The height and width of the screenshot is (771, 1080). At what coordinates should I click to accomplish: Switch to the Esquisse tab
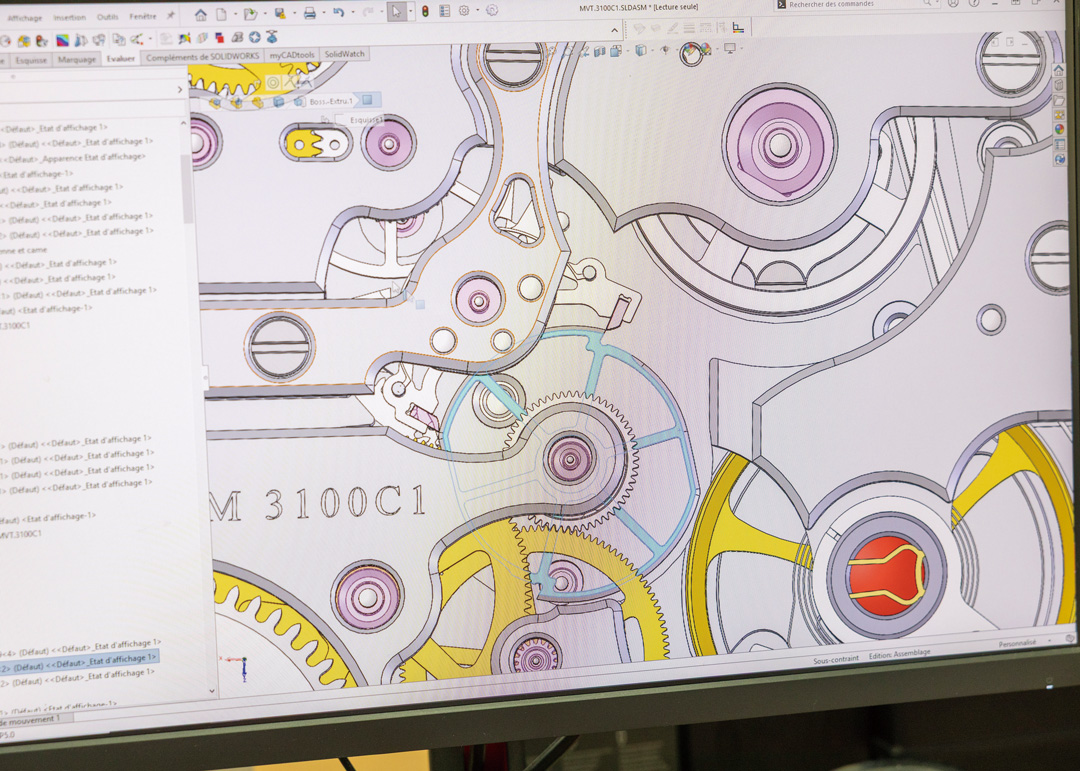[31, 60]
